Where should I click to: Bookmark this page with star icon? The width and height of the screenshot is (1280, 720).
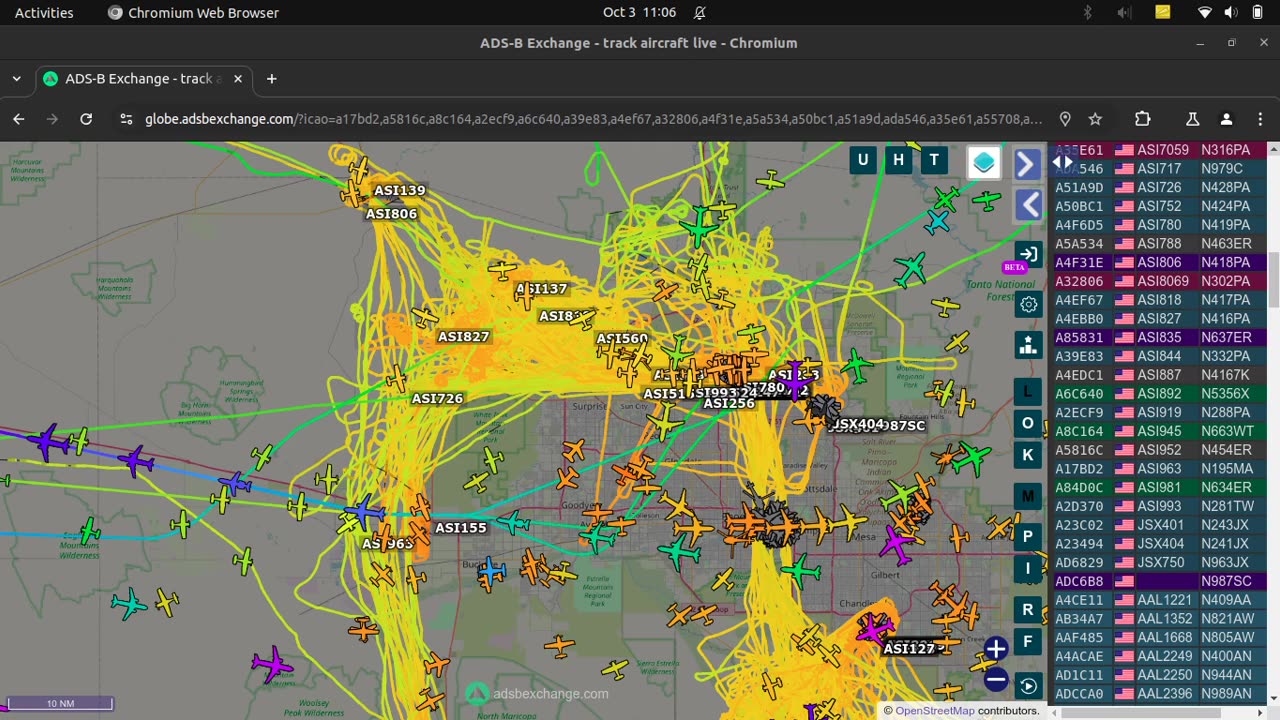tap(1095, 119)
